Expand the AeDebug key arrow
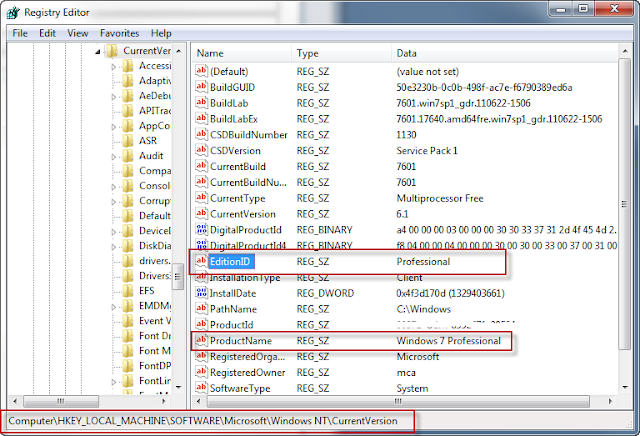Viewport: 640px width, 436px height. click(114, 97)
